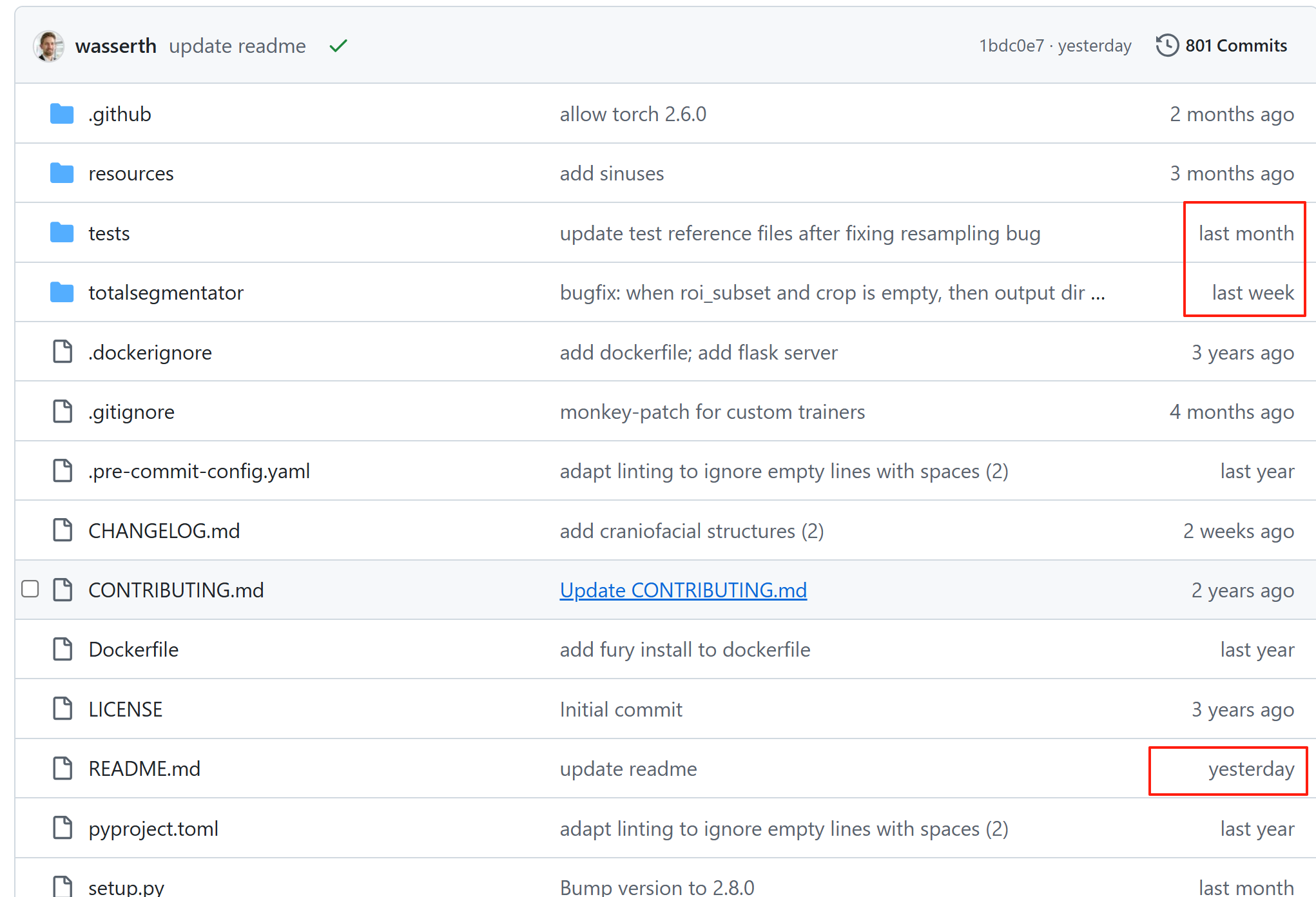Viewport: 1316px width, 897px height.
Task: Open the Update CONTRIBUTING.md commit link
Action: point(683,590)
